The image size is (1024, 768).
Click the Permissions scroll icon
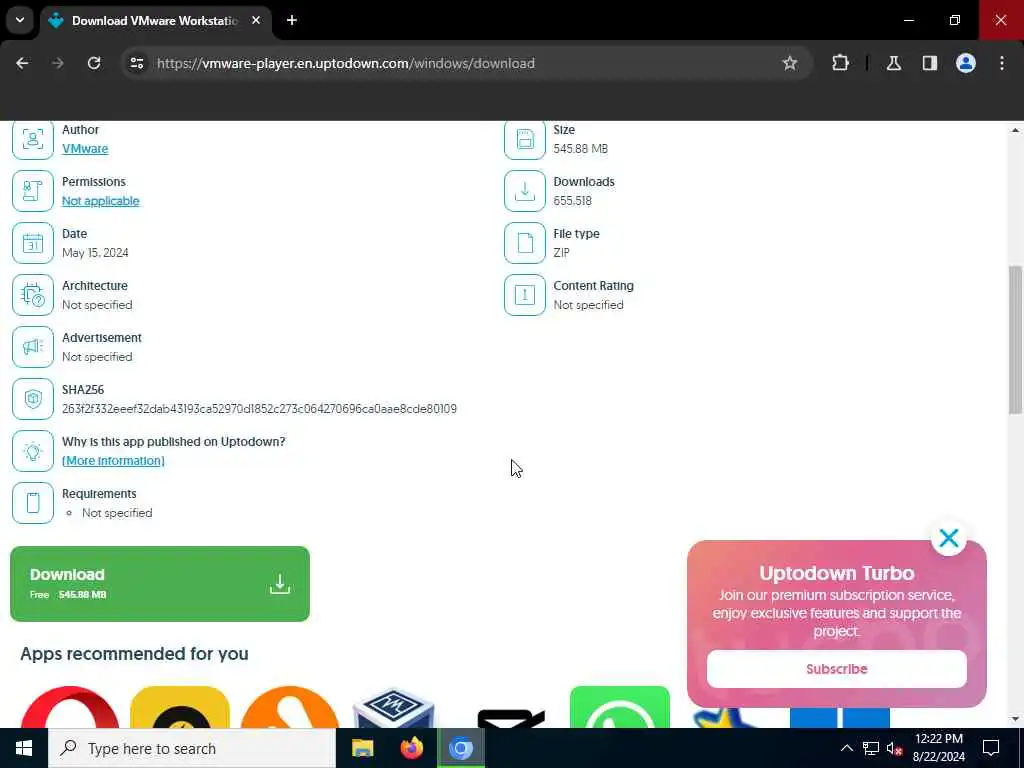pos(33,191)
